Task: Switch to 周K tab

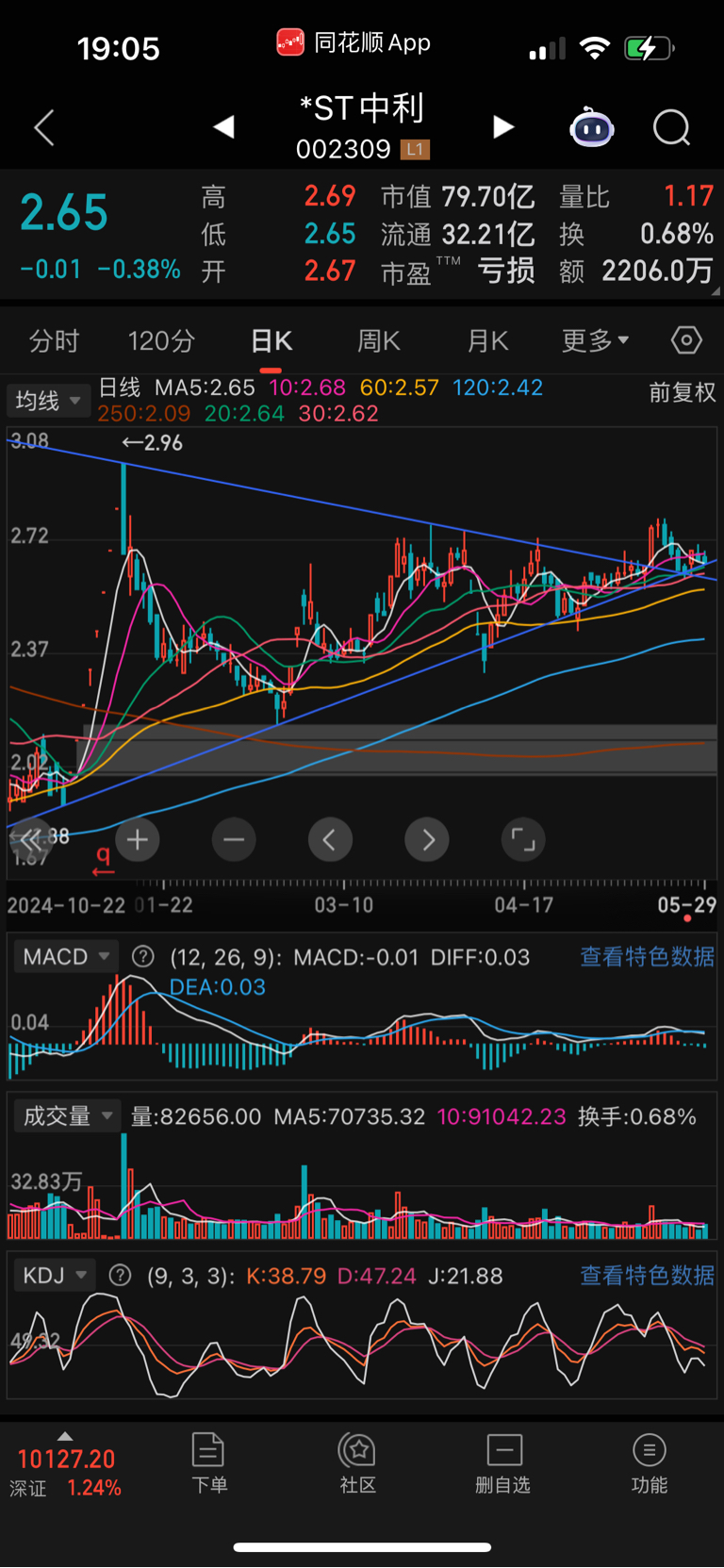Action: click(379, 340)
